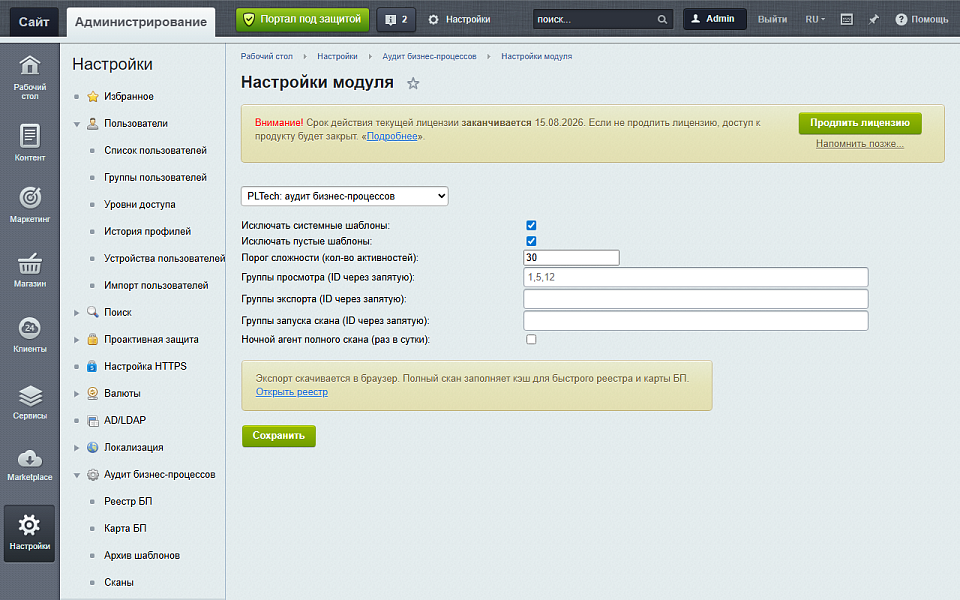Open Реестр БП menu item
The image size is (960, 600).
pos(128,501)
